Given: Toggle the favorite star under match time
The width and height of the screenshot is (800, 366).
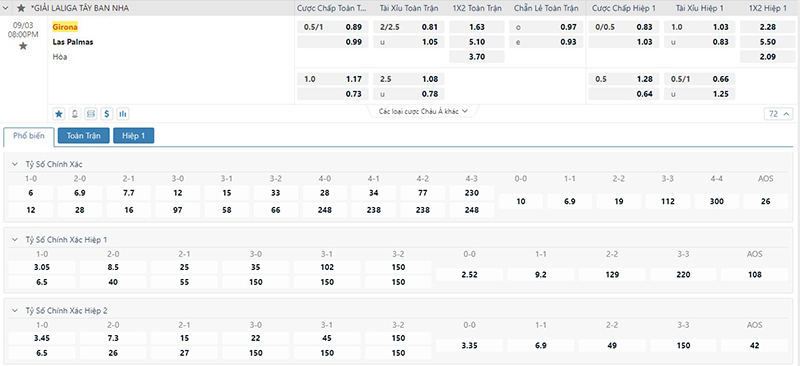Looking at the screenshot, I should 23,46.
